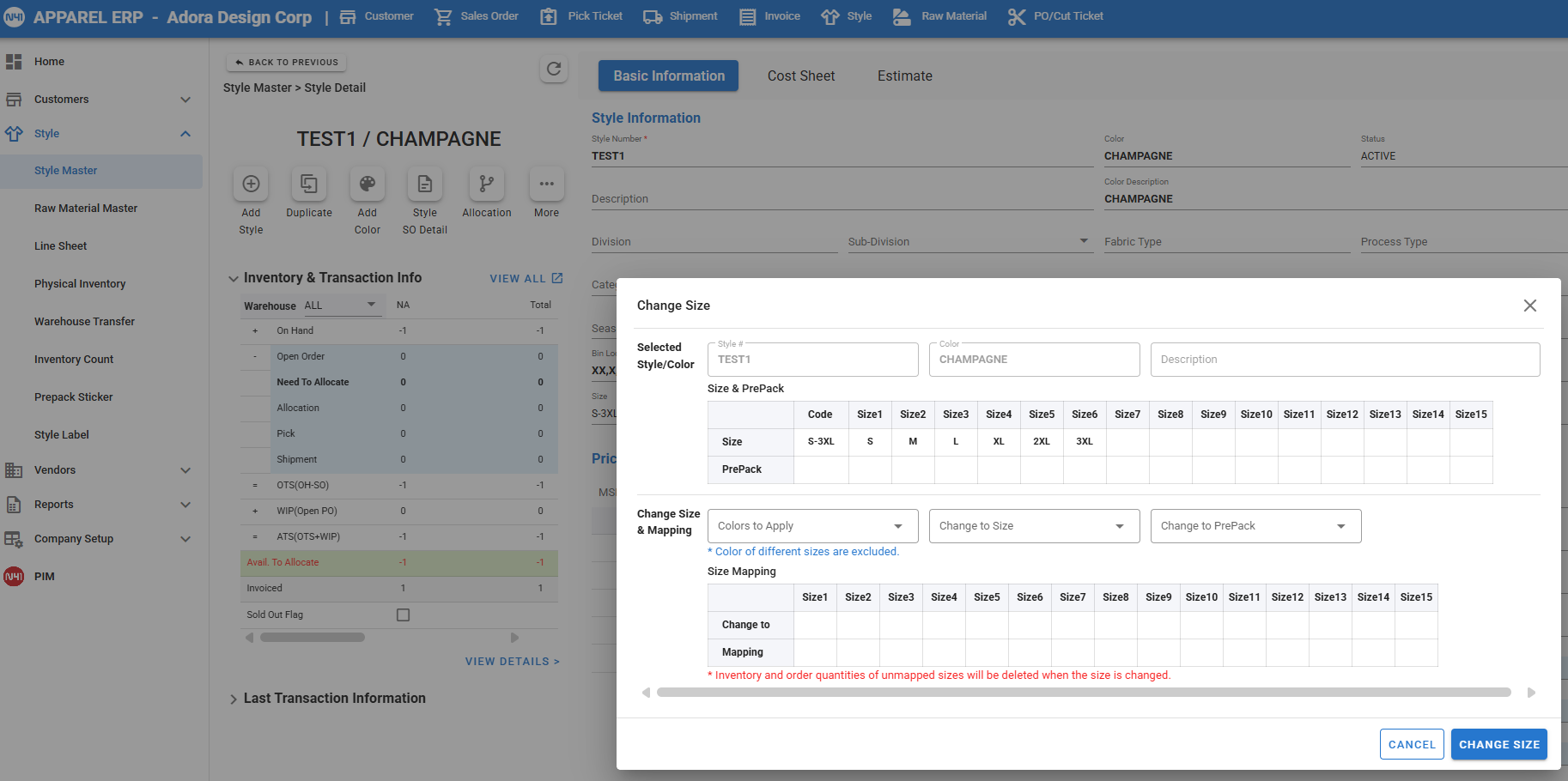Open the Change to Size dropdown
1568x781 pixels.
1034,526
